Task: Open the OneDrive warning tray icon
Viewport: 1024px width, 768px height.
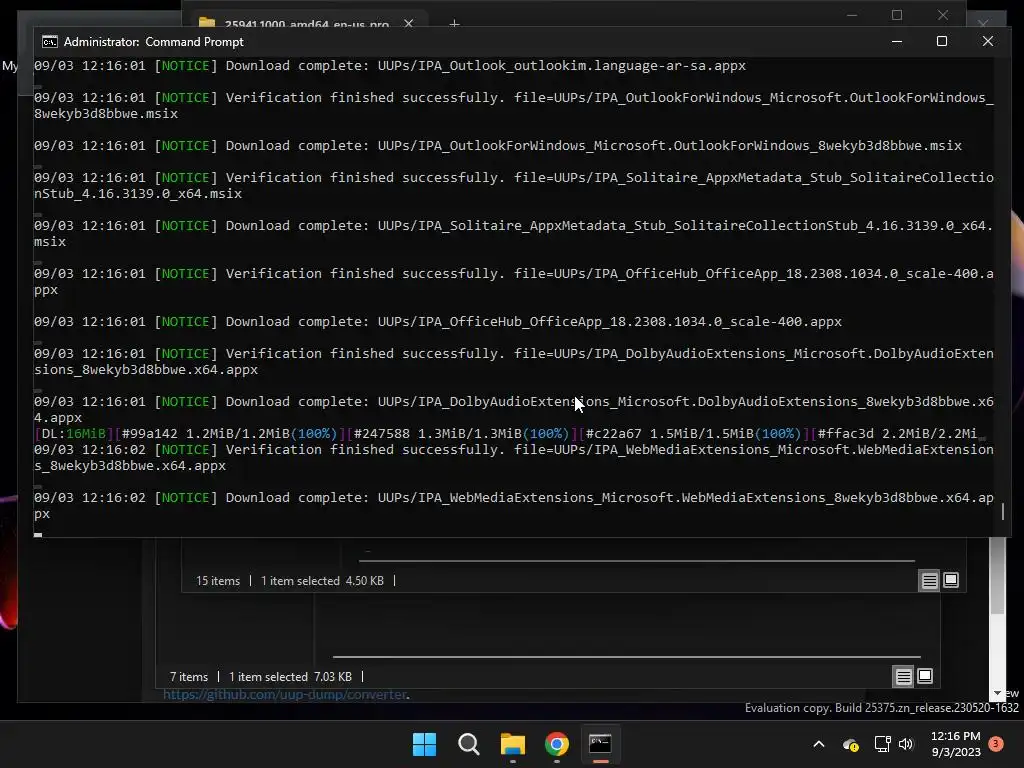Action: [850, 744]
